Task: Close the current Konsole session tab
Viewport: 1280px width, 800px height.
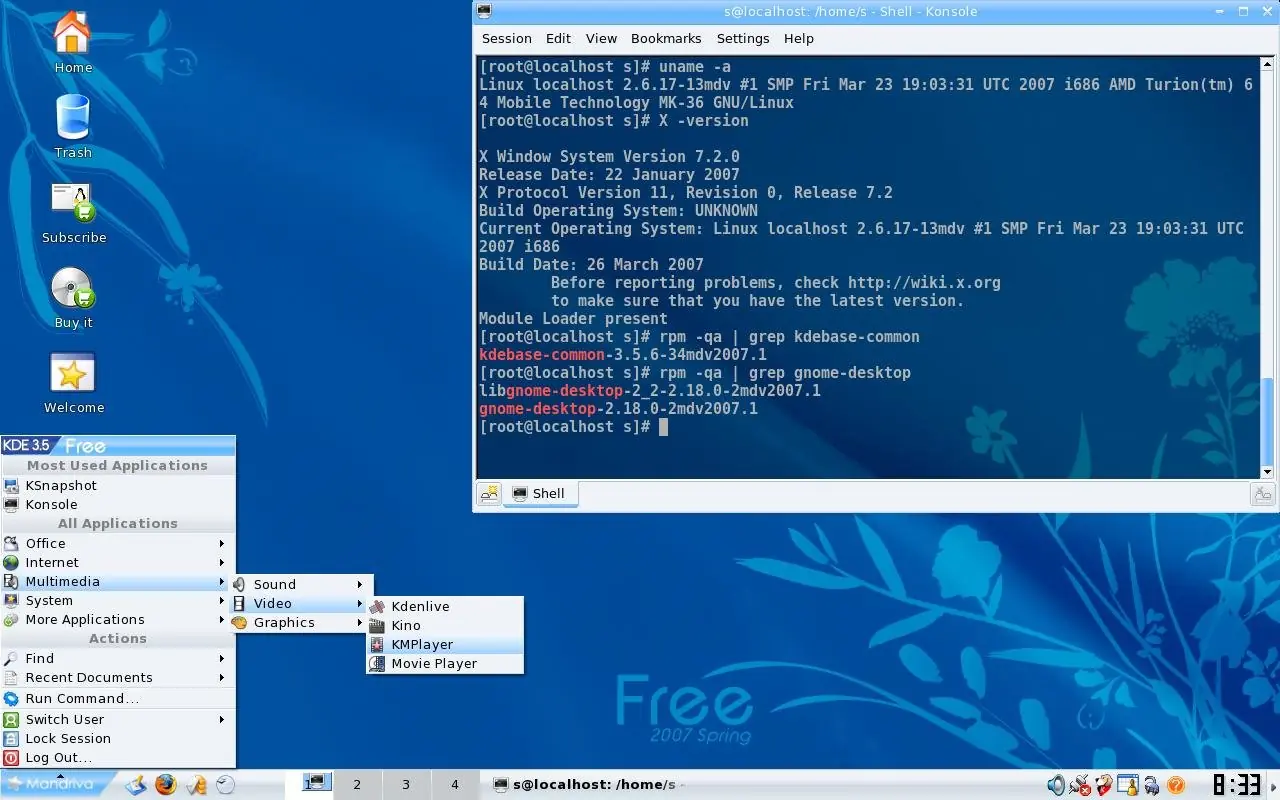Action: tap(1262, 493)
